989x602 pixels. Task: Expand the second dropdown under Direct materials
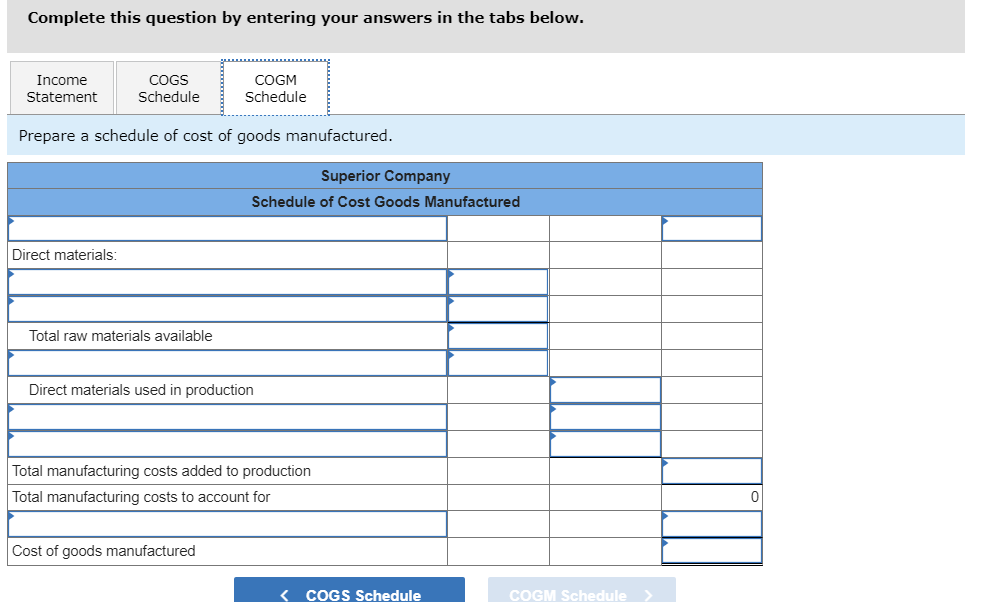click(x=226, y=308)
